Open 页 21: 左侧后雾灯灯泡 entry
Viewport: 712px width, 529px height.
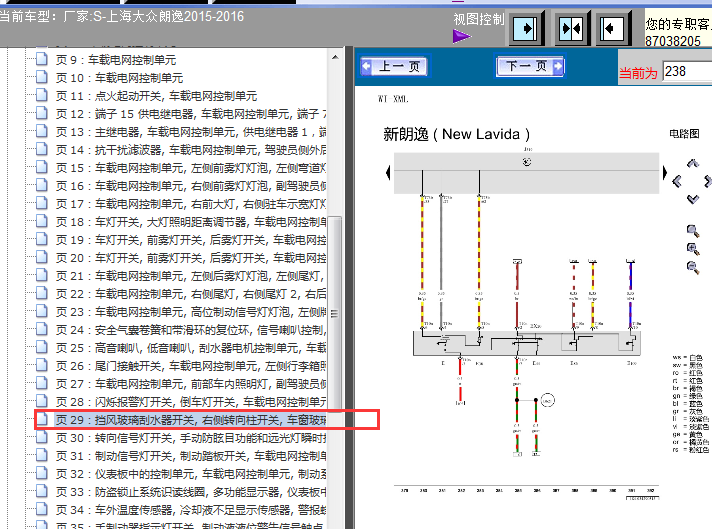(191, 276)
